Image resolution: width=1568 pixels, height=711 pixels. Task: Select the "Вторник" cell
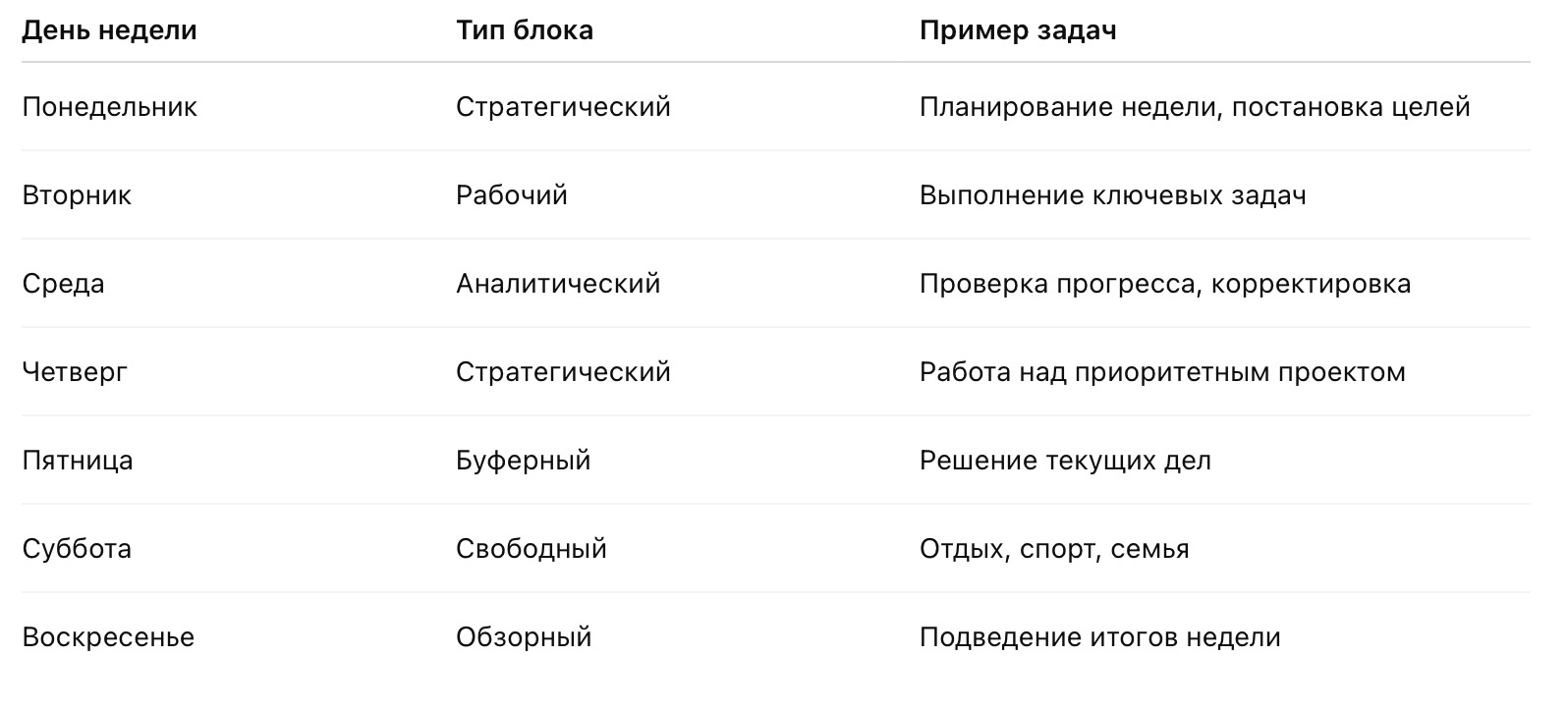tap(77, 195)
